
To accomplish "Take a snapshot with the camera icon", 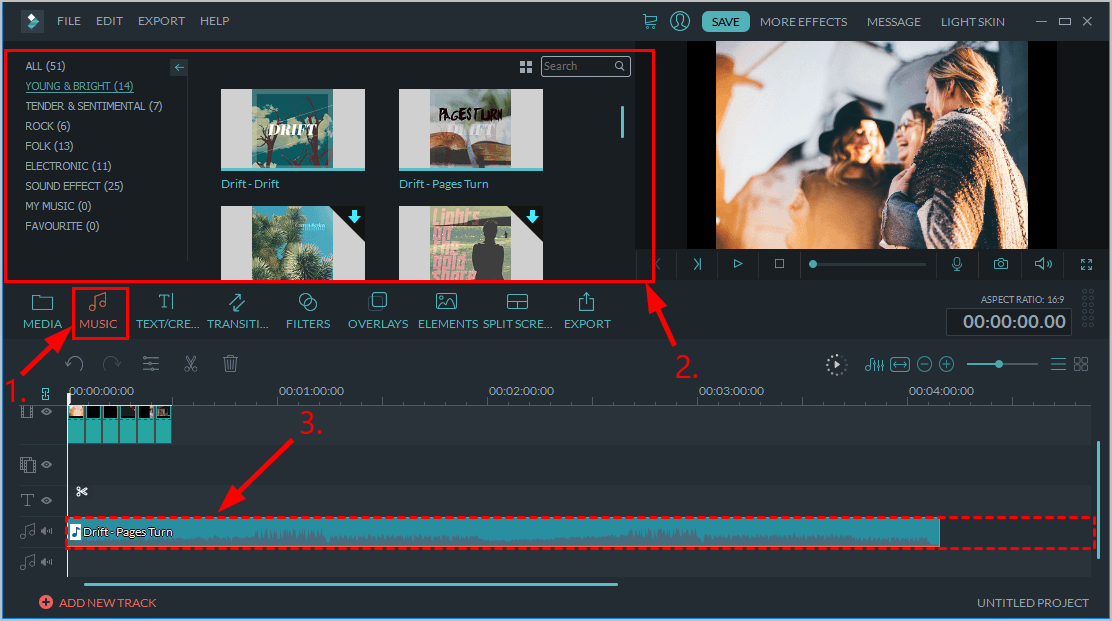I will 1001,264.
